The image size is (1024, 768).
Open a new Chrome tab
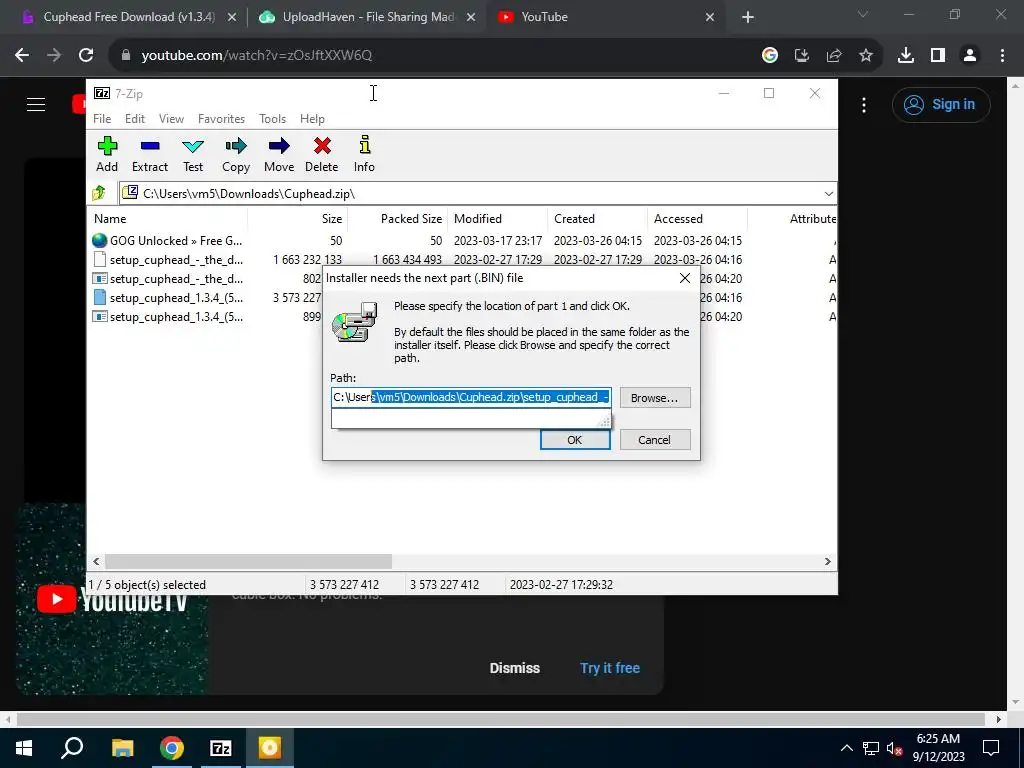(x=748, y=18)
